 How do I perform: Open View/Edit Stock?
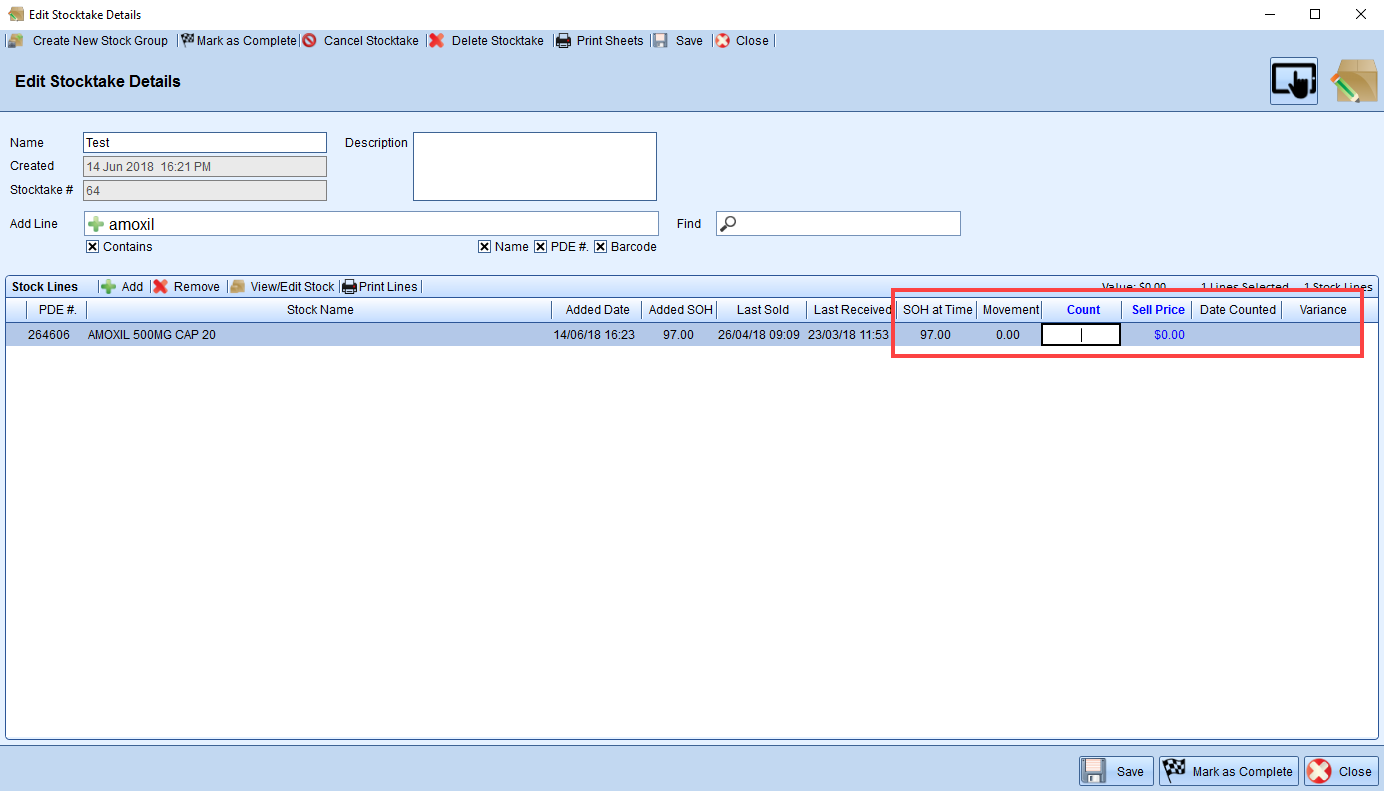click(x=283, y=287)
